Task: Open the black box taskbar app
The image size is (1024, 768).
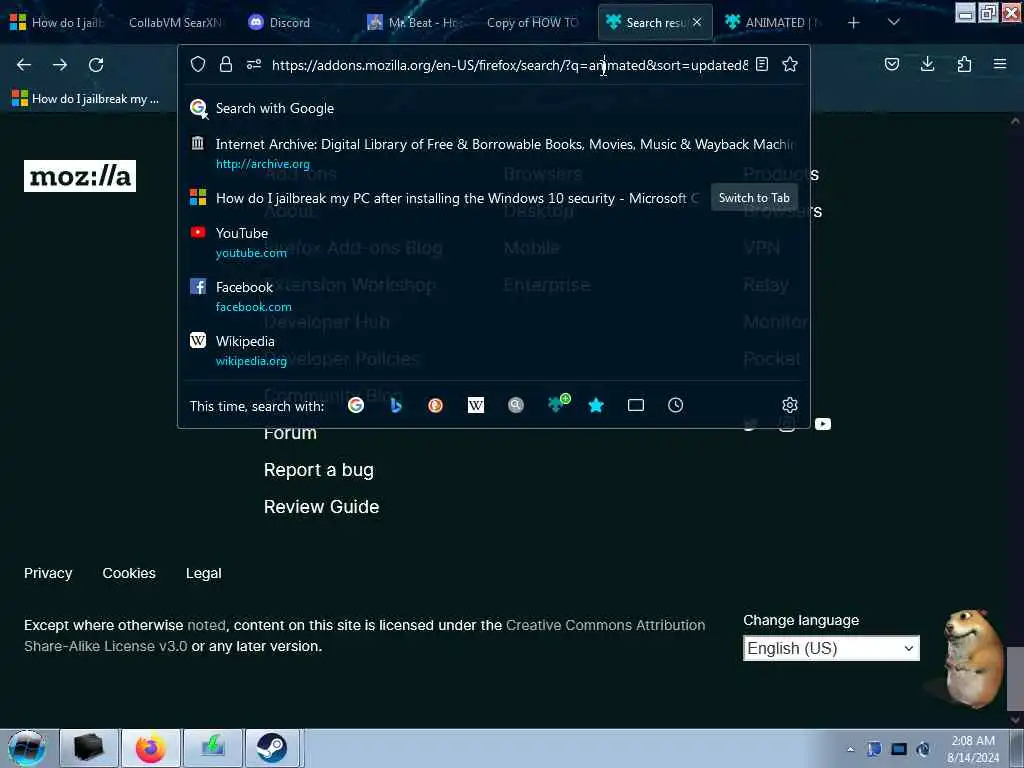Action: (x=89, y=748)
